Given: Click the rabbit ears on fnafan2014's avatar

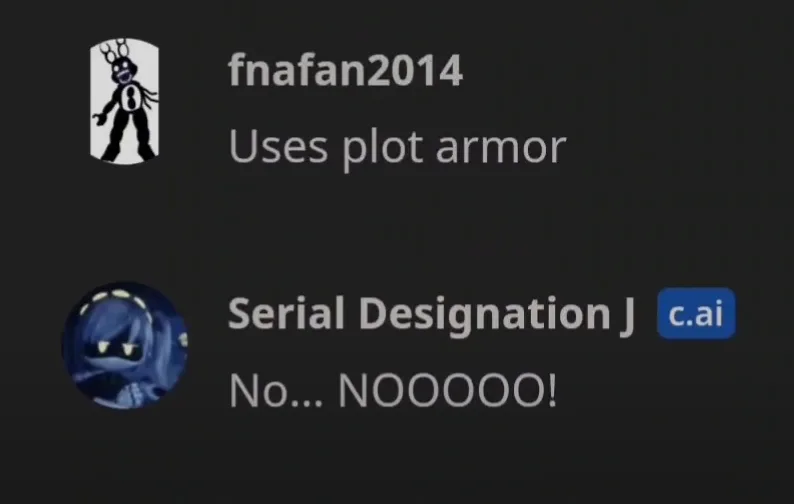Looking at the screenshot, I should coord(113,50).
